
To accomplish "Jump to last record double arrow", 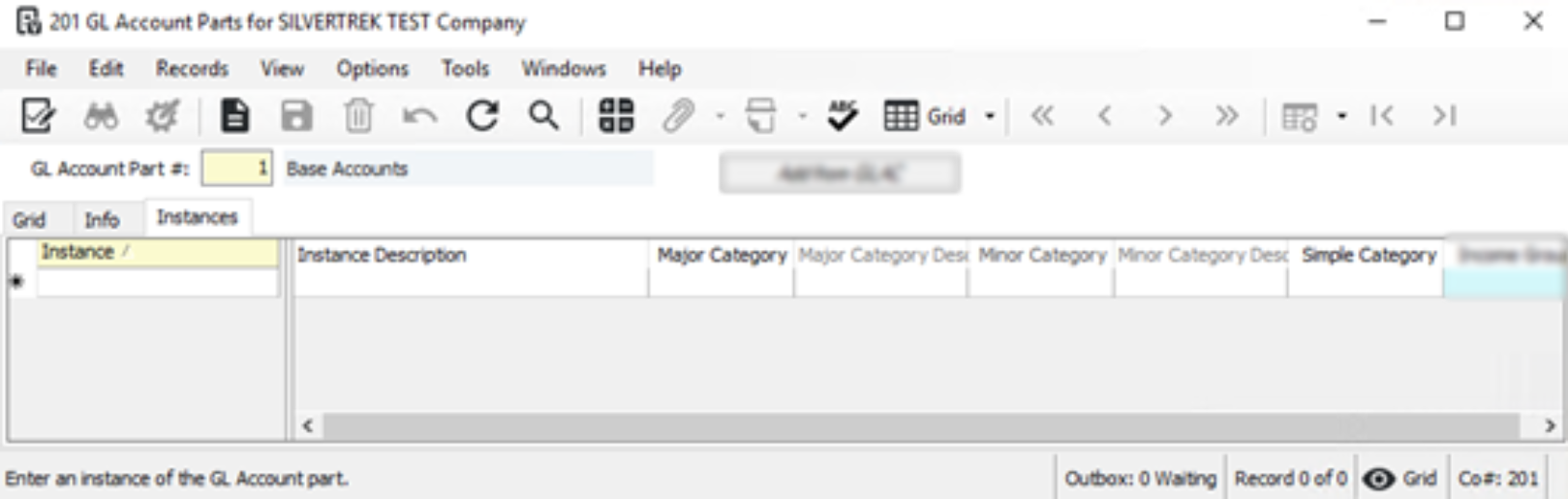I will click(1227, 116).
